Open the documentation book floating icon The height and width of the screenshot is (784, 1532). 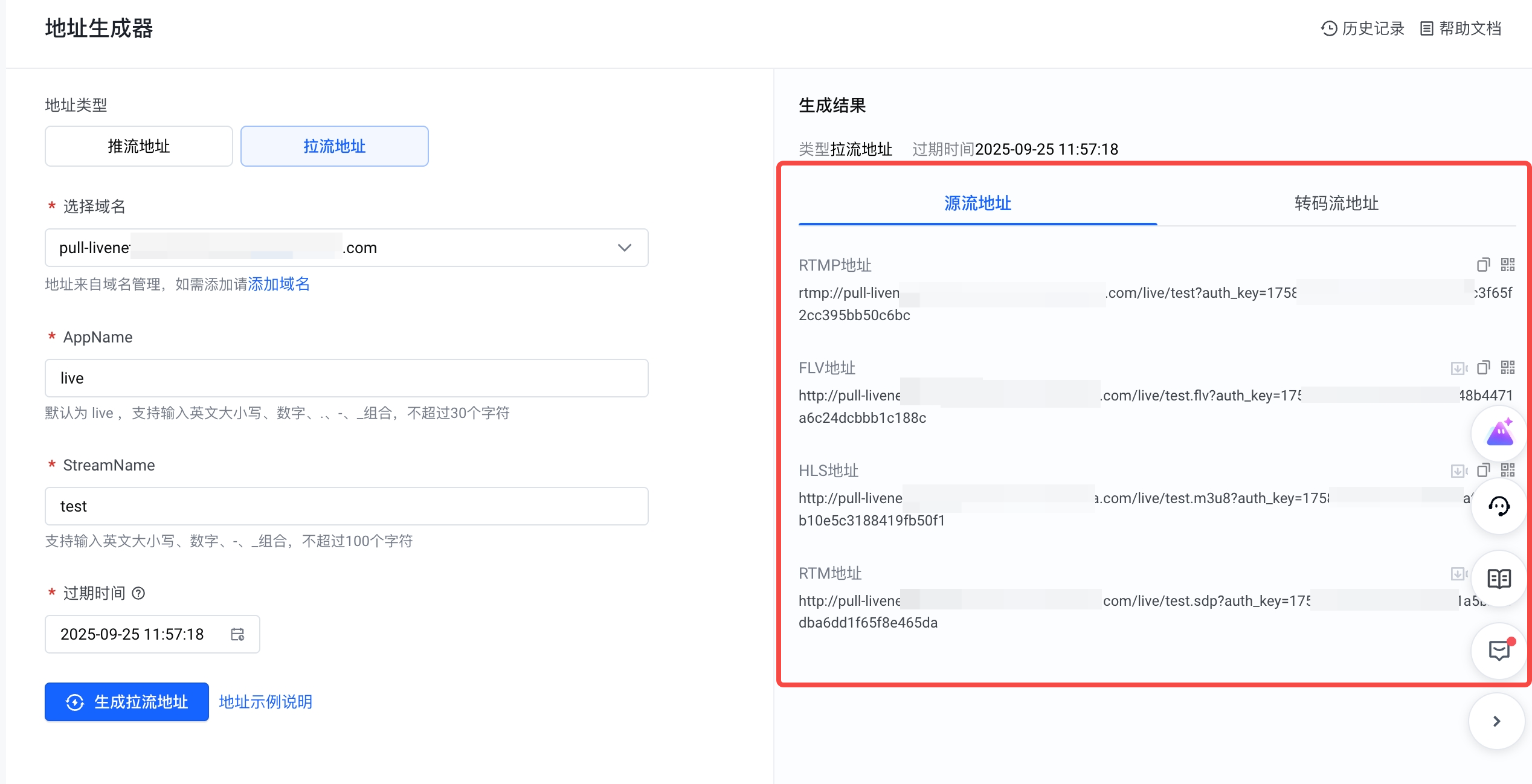[1499, 579]
